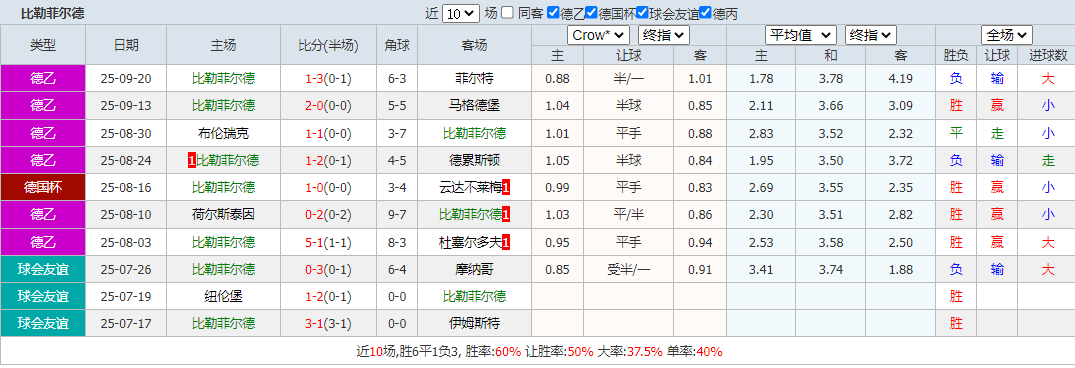Click the 角球 column header
1075x368 pixels.
click(x=397, y=45)
